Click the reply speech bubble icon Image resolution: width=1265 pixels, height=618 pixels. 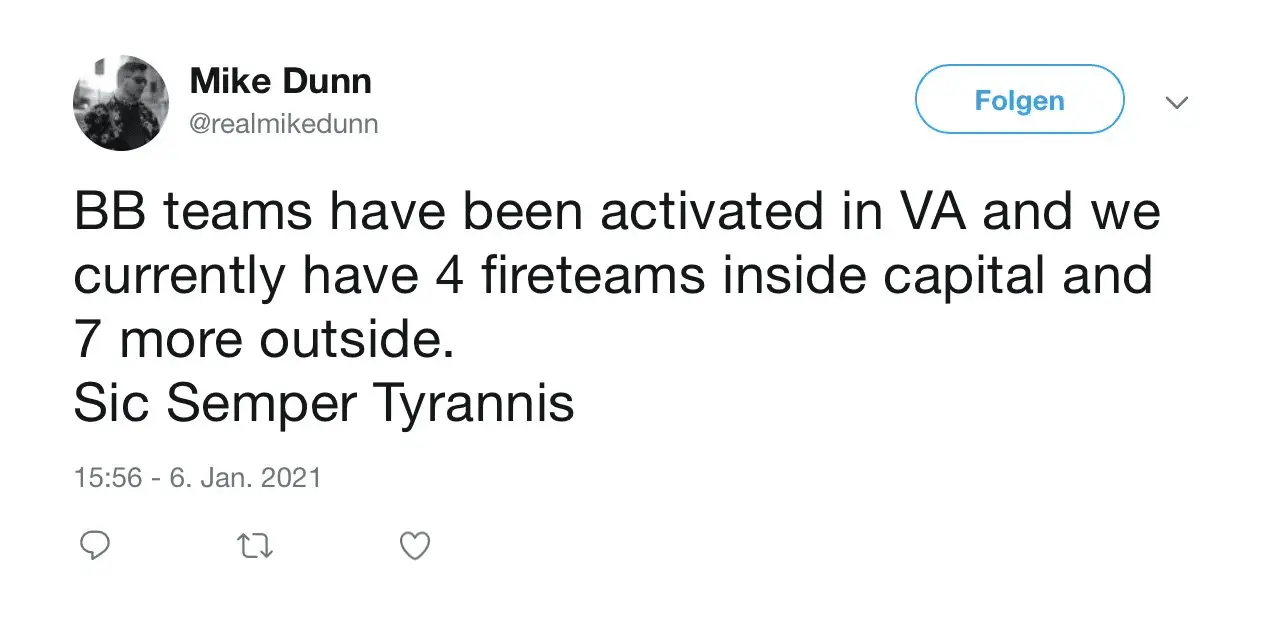(94, 545)
